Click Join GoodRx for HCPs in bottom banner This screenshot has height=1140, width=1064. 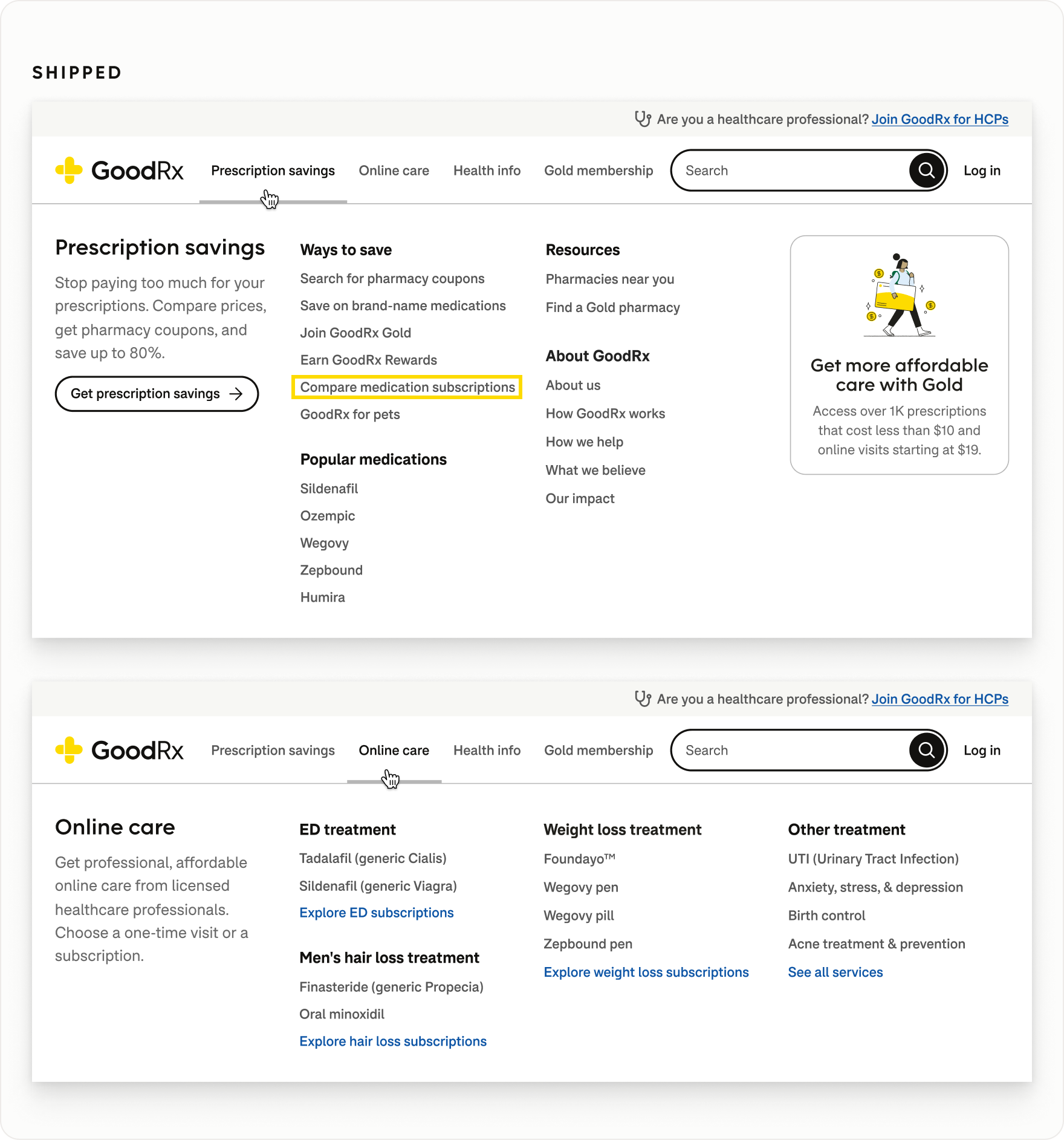tap(940, 699)
